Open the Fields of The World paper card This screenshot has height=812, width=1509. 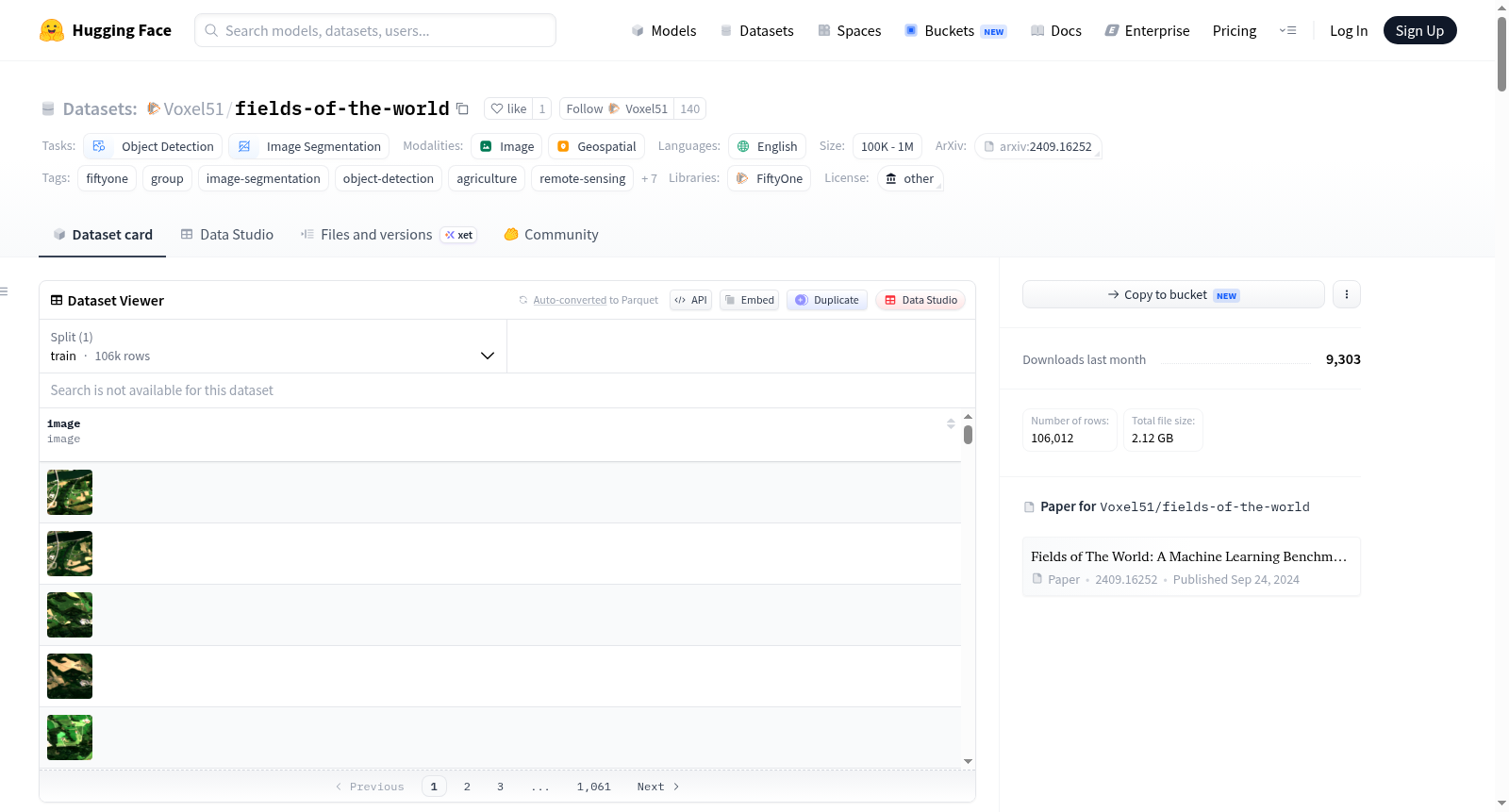pyautogui.click(x=1191, y=567)
